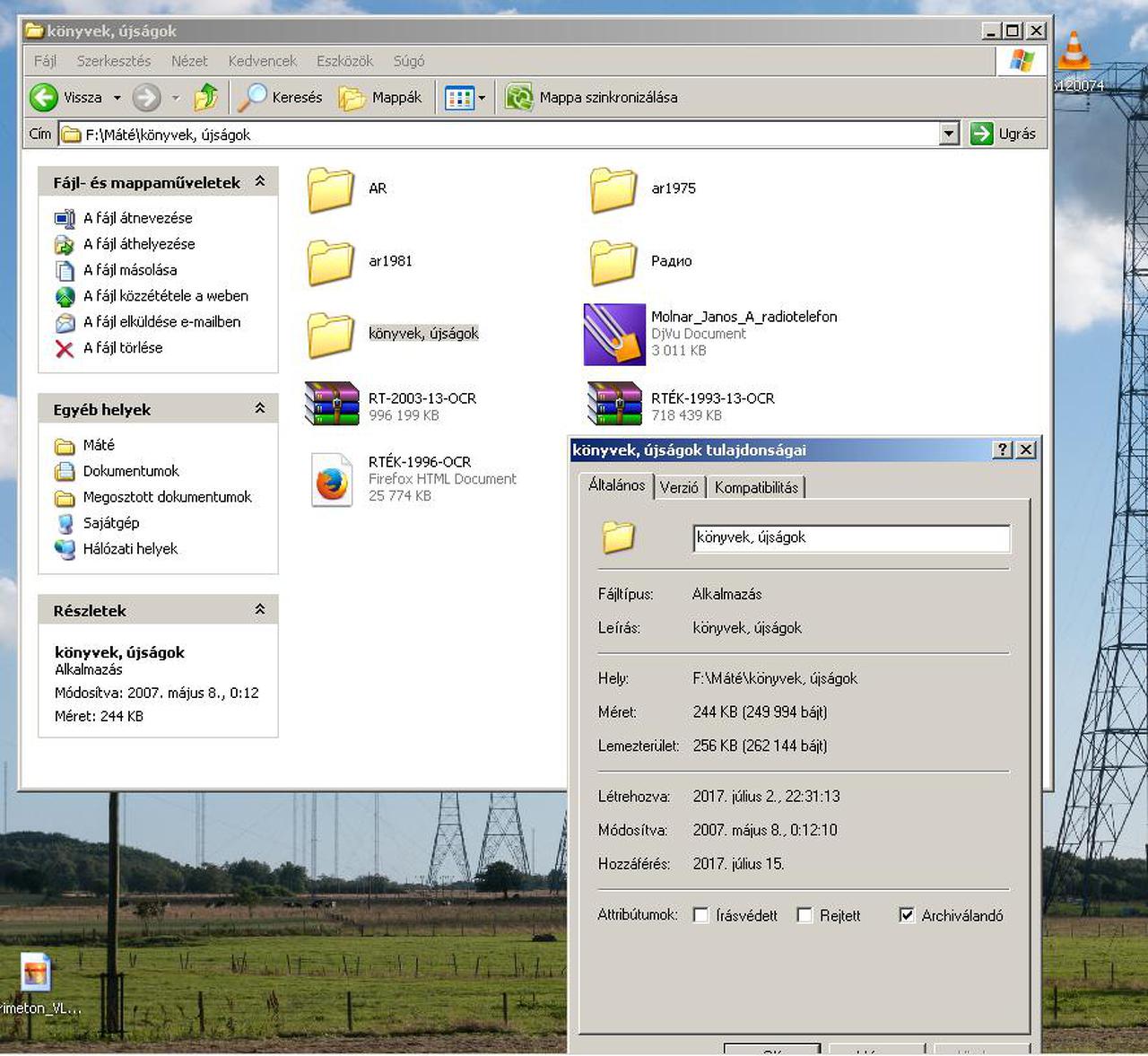
Task: Select the Molnar_Janos DjVu document icon
Action: coord(614,334)
